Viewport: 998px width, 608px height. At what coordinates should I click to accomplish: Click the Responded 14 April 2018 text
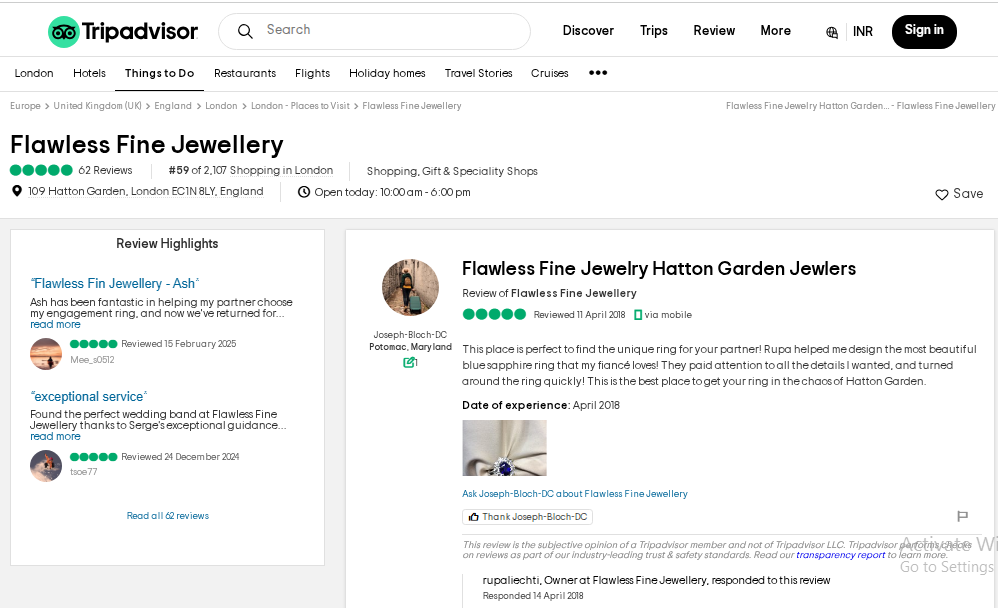coord(533,596)
